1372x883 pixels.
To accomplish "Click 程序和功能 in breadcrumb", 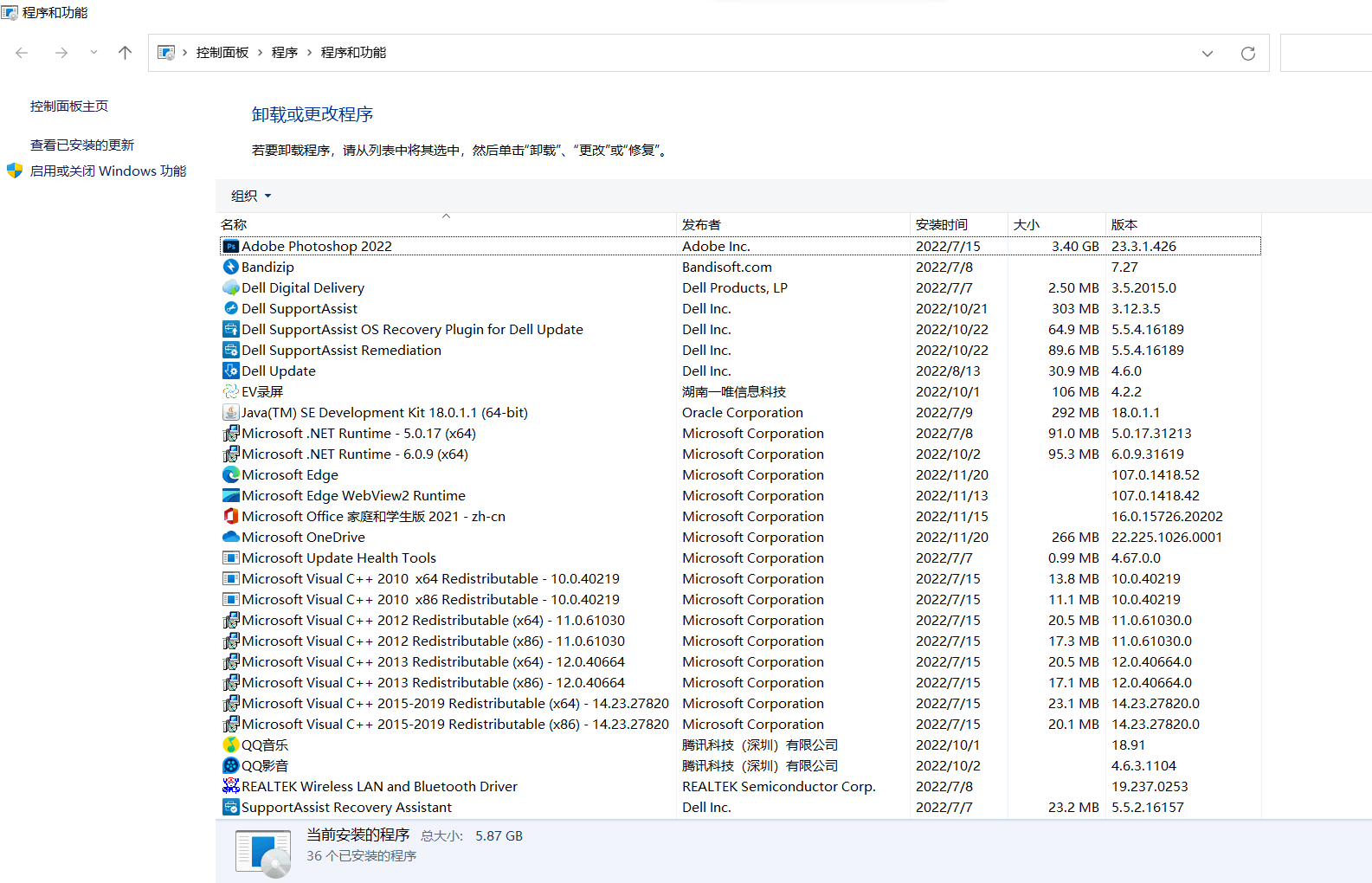I will pos(353,53).
